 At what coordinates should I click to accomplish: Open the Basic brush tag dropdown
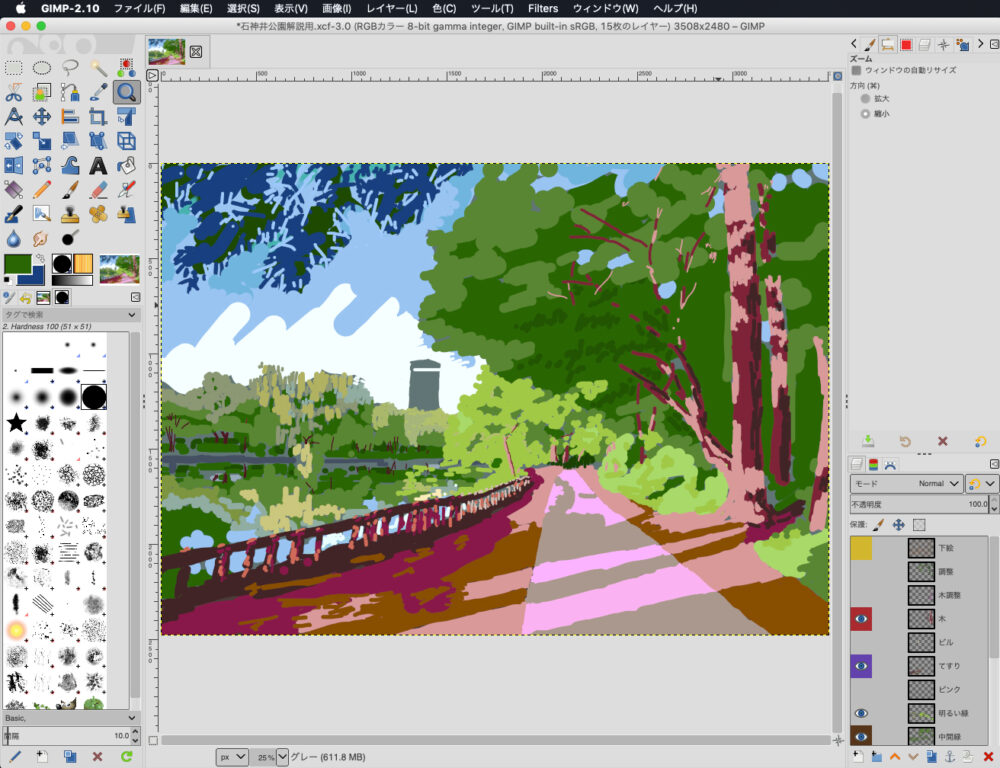(x=70, y=718)
